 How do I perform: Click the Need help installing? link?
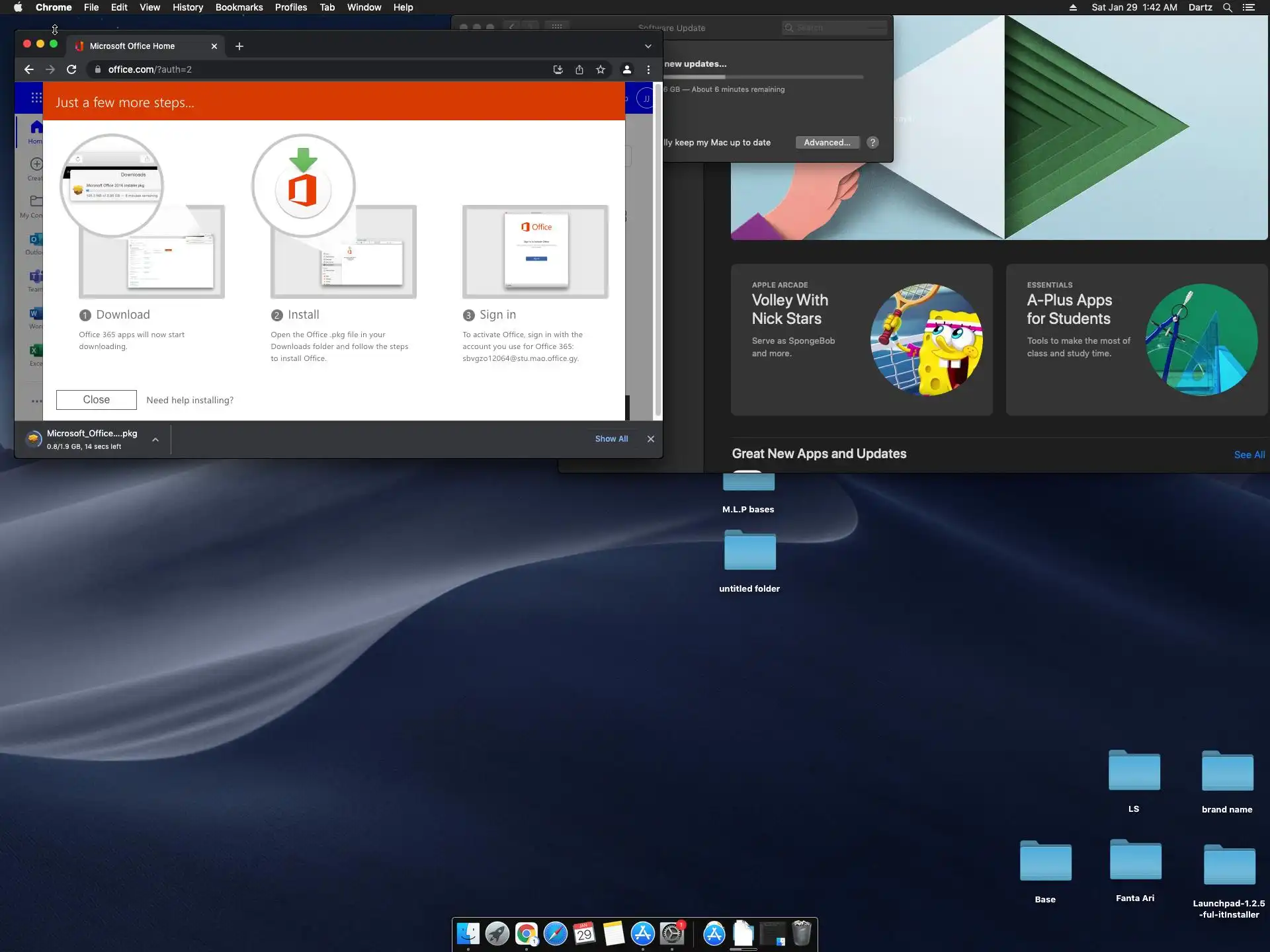pos(190,400)
